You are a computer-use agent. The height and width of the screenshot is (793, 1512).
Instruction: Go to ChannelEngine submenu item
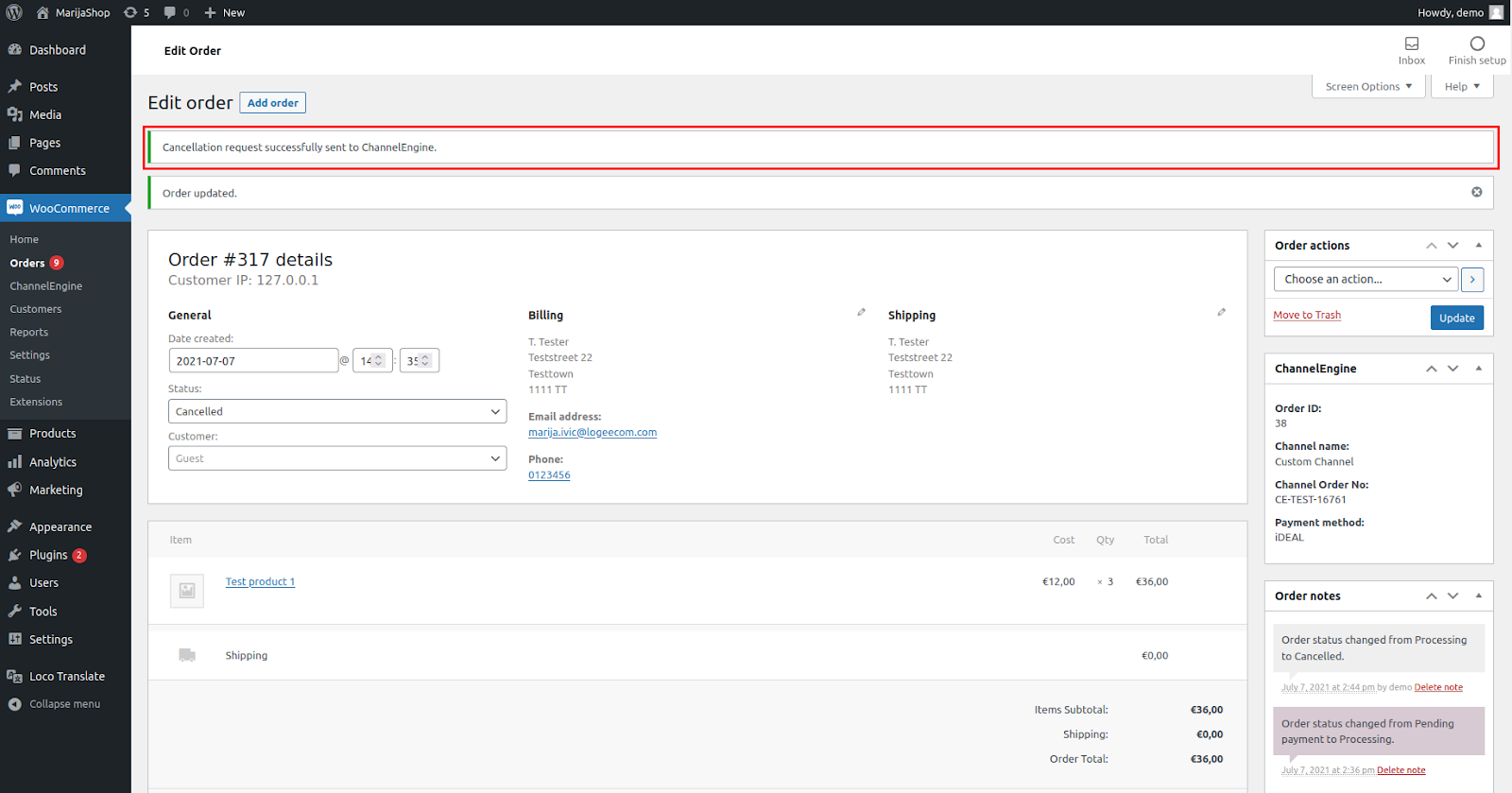click(45, 286)
